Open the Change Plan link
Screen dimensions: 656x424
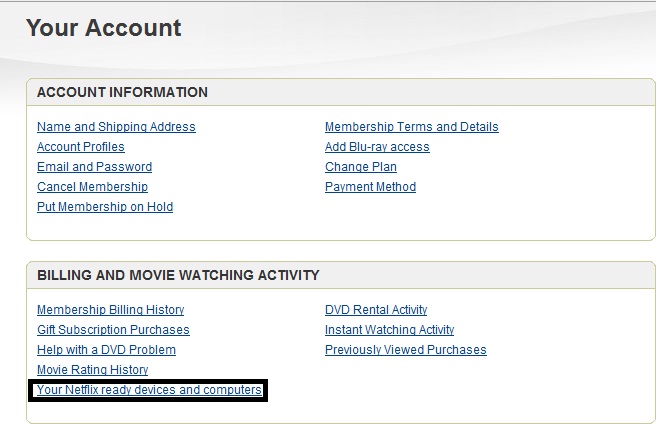tap(361, 167)
